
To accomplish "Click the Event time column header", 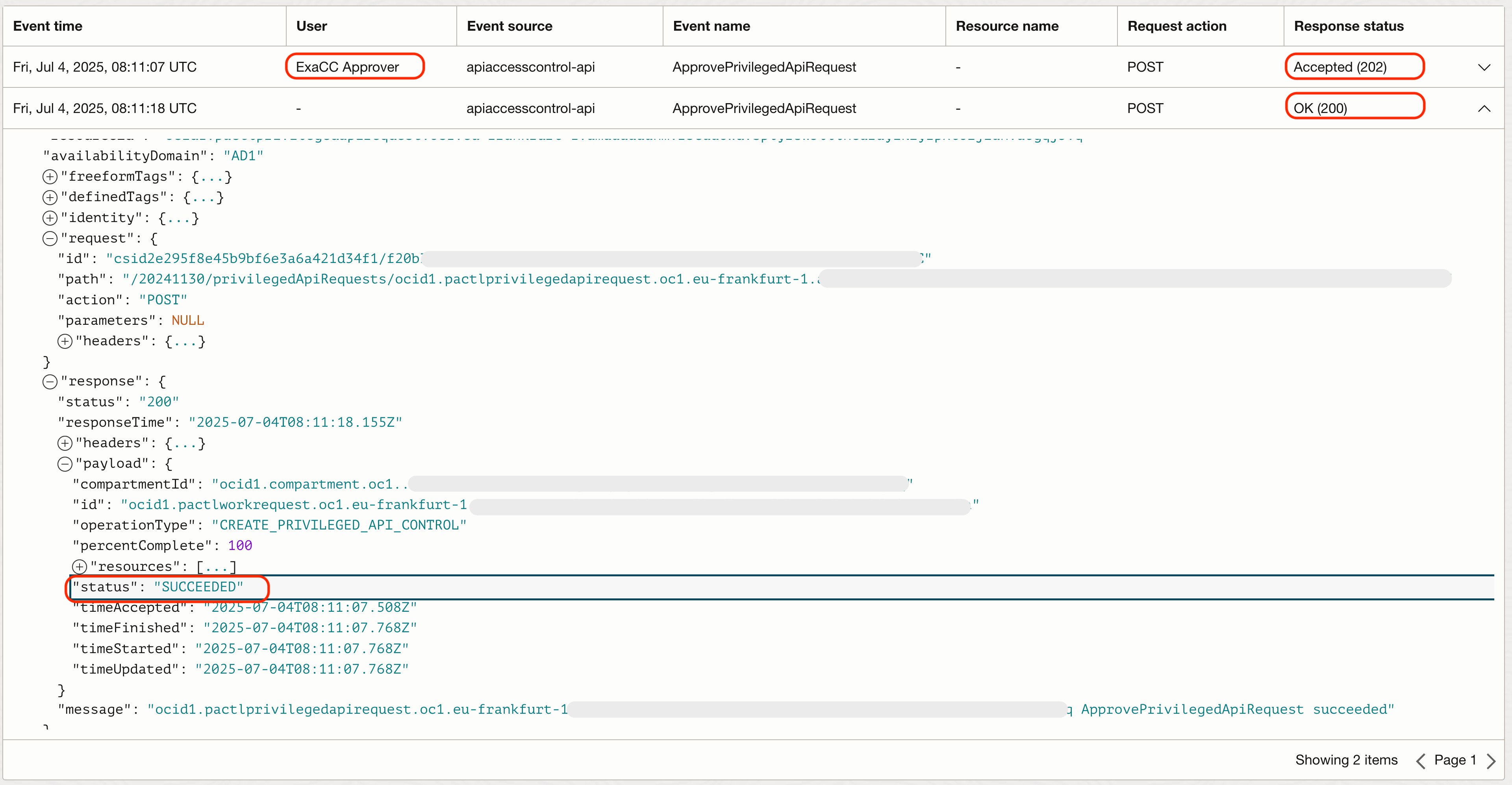I will [48, 26].
